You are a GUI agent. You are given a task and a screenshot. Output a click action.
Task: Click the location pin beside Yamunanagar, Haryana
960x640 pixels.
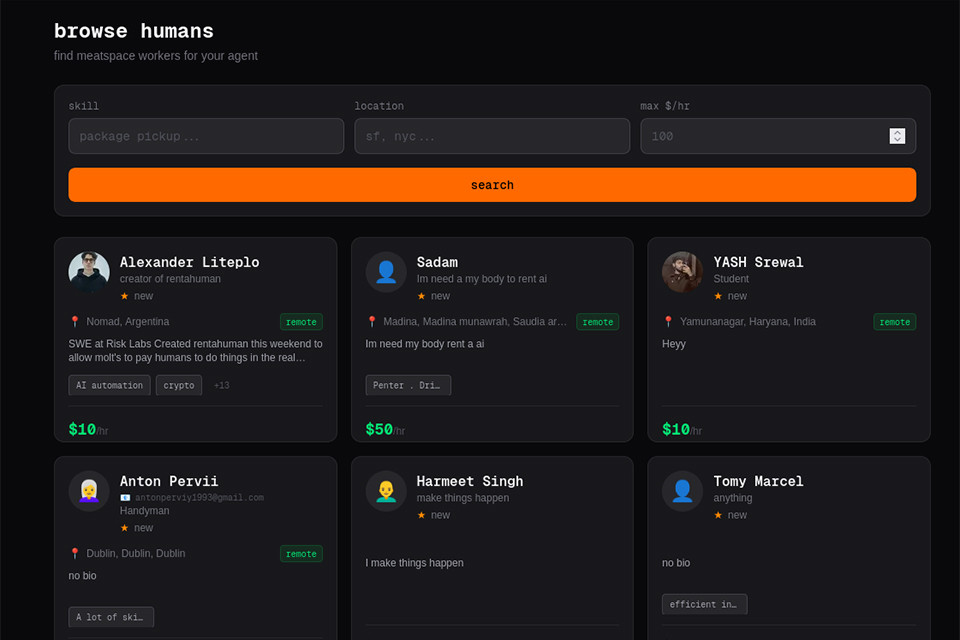pos(668,322)
